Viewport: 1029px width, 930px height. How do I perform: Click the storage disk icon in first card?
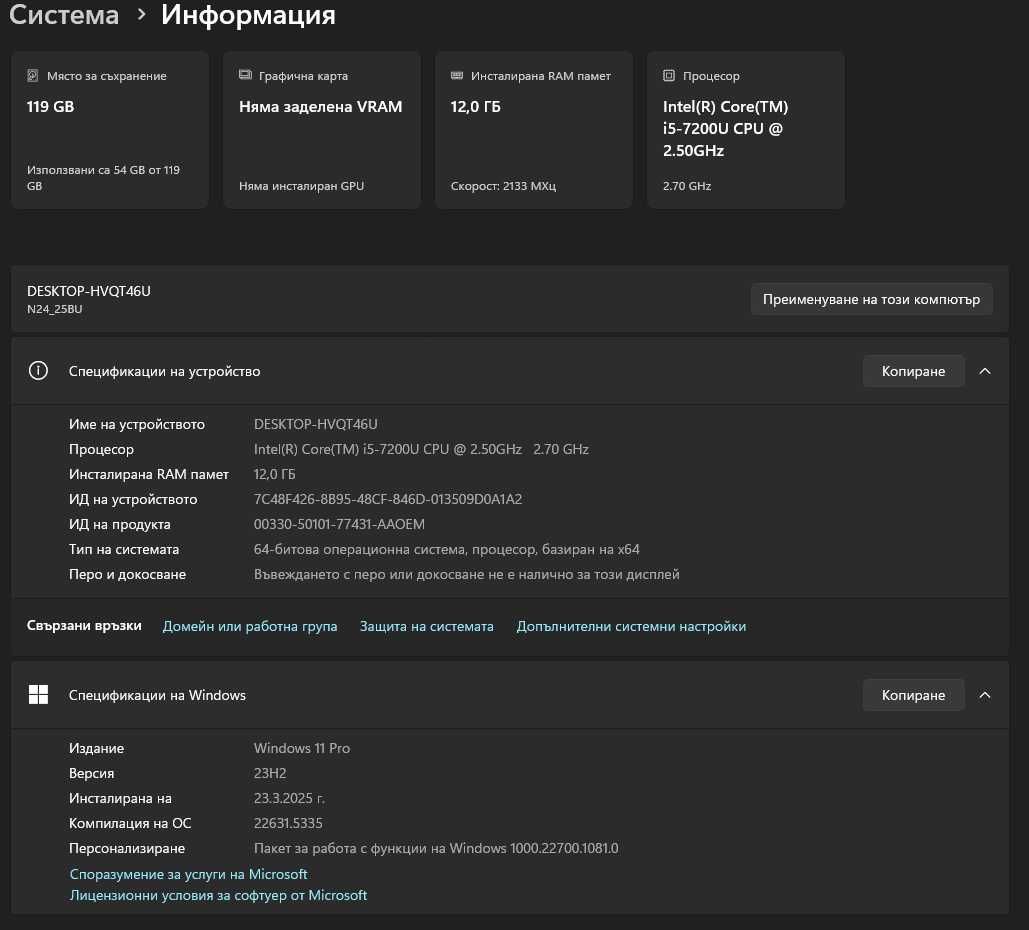(32, 75)
